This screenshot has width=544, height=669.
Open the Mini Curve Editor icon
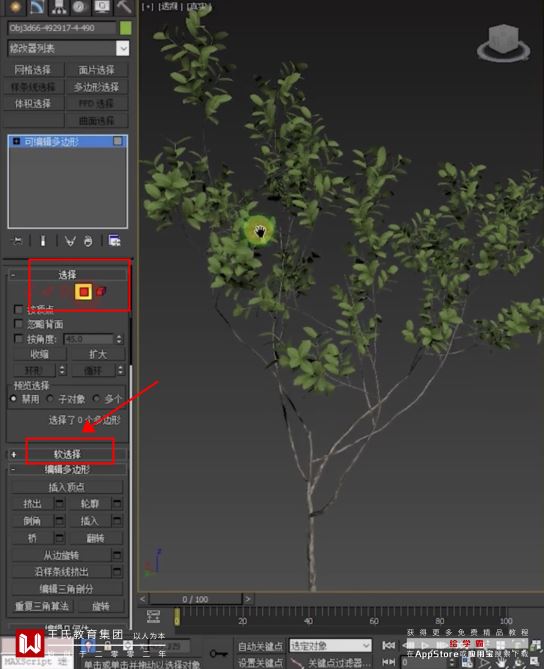tap(153, 617)
